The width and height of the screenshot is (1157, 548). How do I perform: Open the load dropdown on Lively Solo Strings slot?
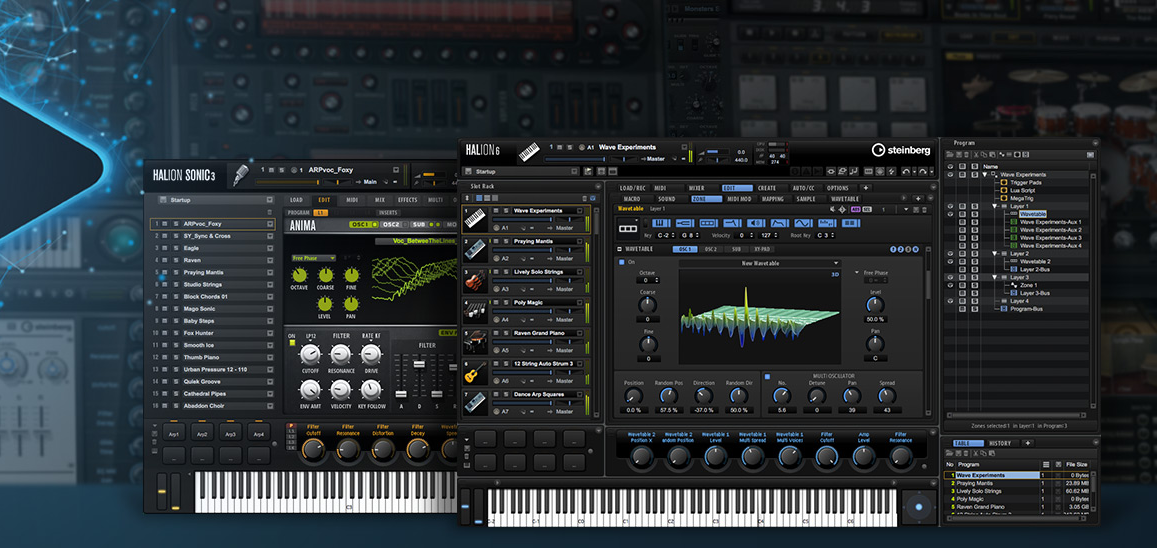(x=579, y=272)
